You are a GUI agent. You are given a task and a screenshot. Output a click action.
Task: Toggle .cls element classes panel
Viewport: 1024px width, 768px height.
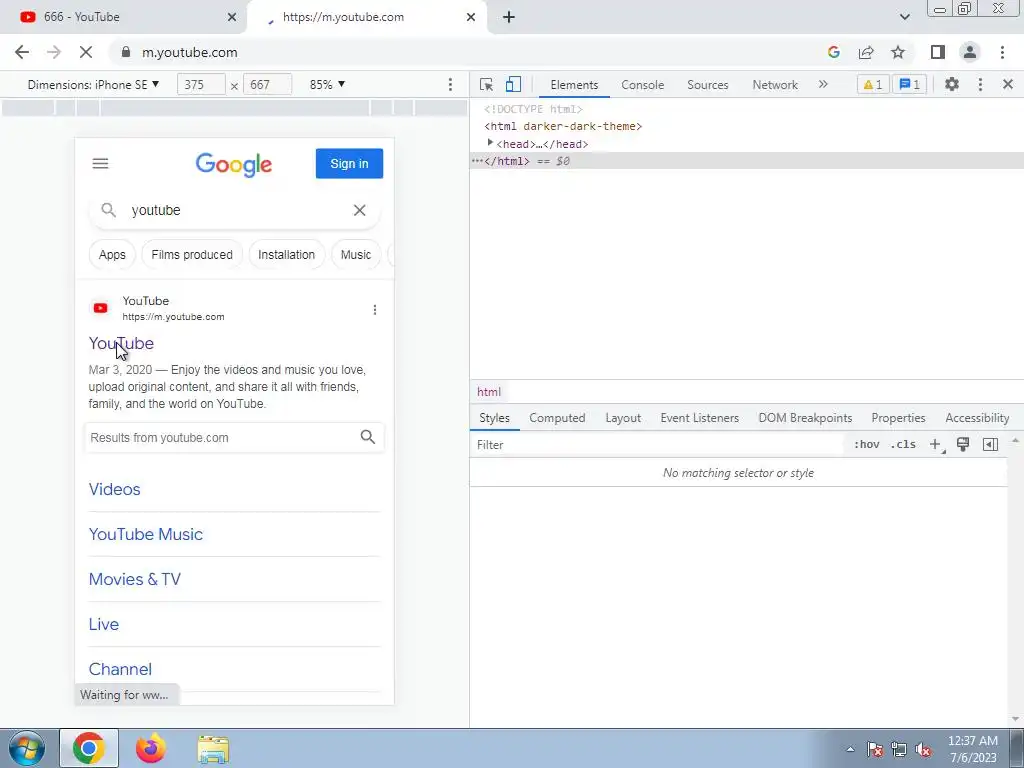[x=903, y=444]
